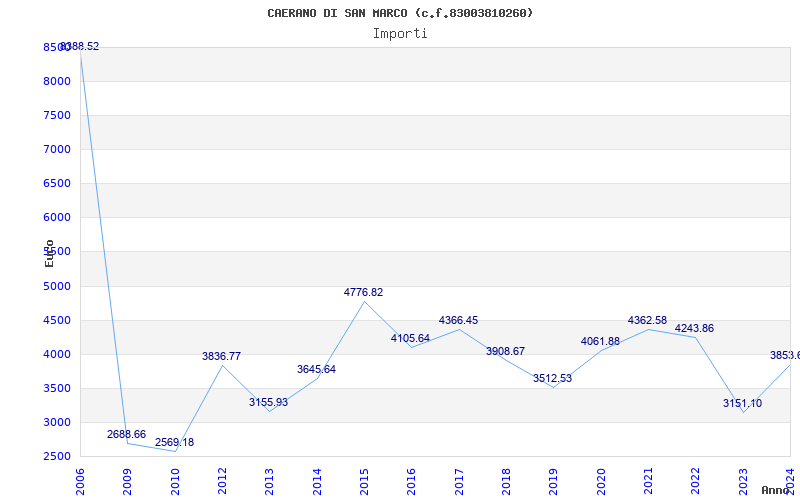Image resolution: width=800 pixels, height=500 pixels.
Task: Click the 8388.52 data label at top
Action: [80, 46]
